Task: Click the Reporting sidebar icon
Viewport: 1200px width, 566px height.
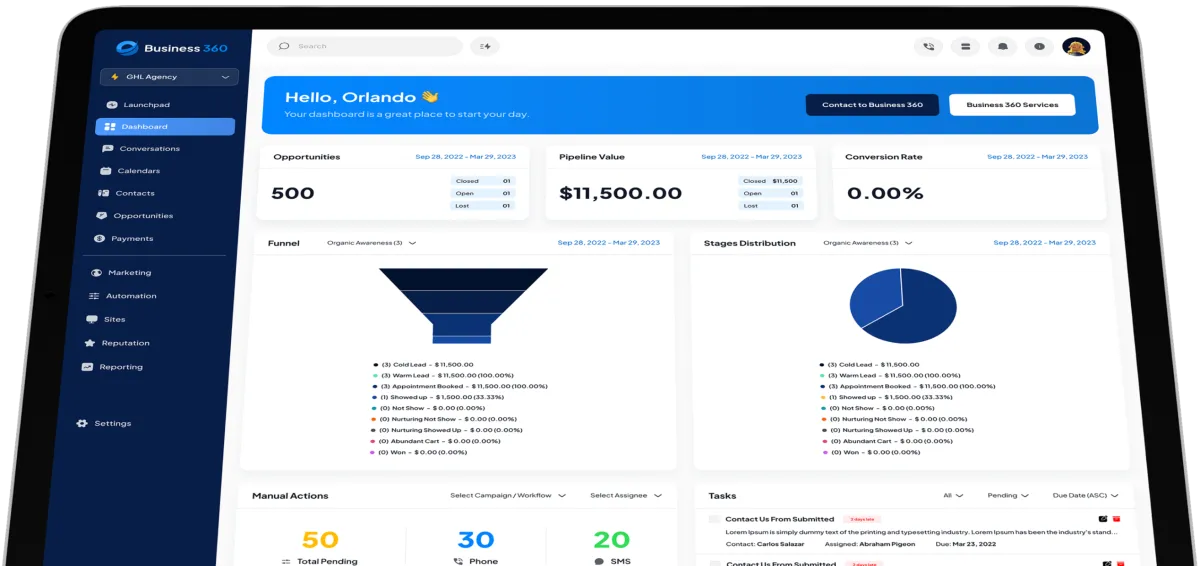Action: coord(87,367)
